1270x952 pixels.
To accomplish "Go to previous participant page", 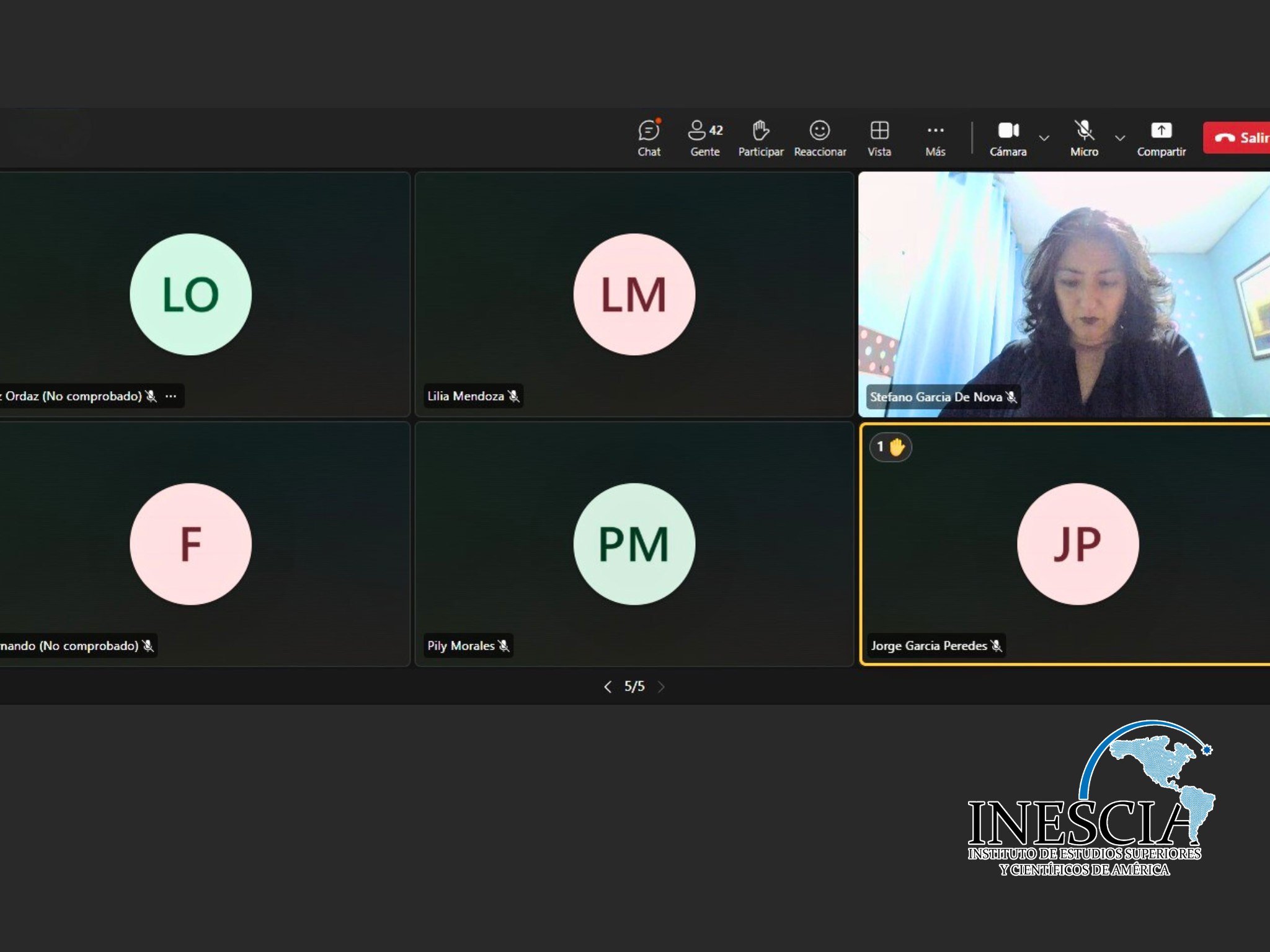I will (x=608, y=686).
